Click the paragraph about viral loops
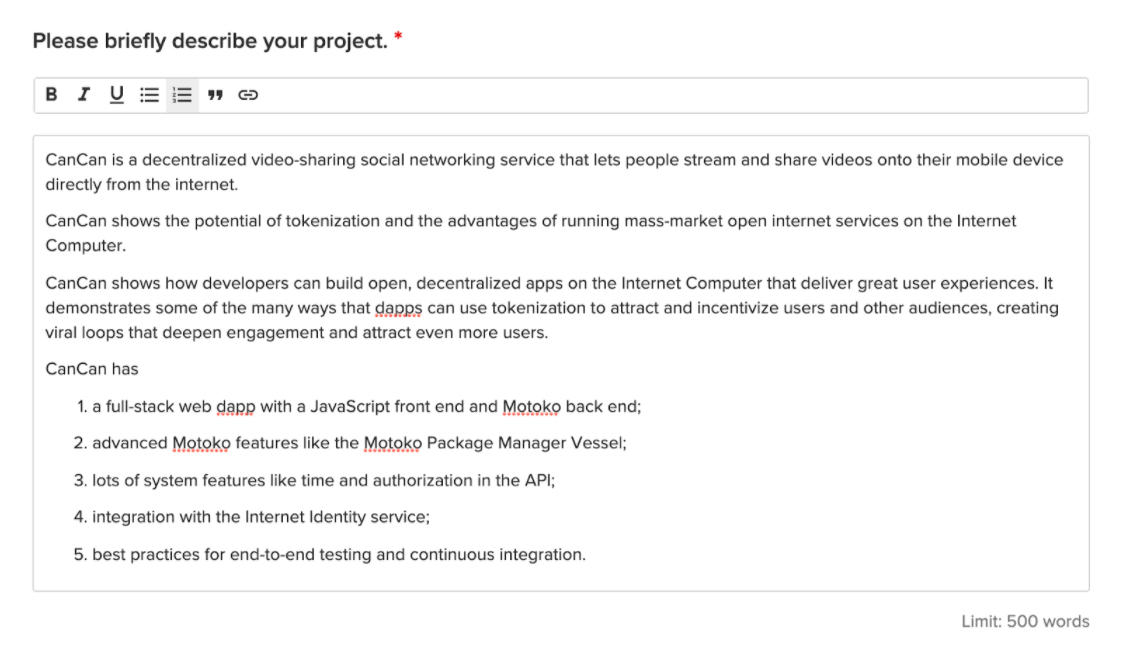 coord(552,308)
